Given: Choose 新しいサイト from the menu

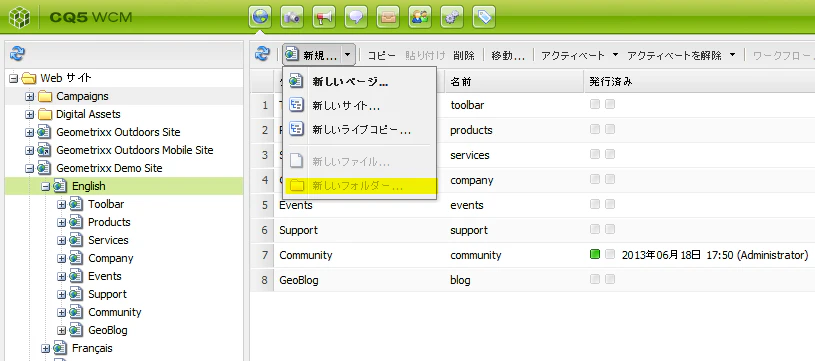Looking at the screenshot, I should pos(359,105).
